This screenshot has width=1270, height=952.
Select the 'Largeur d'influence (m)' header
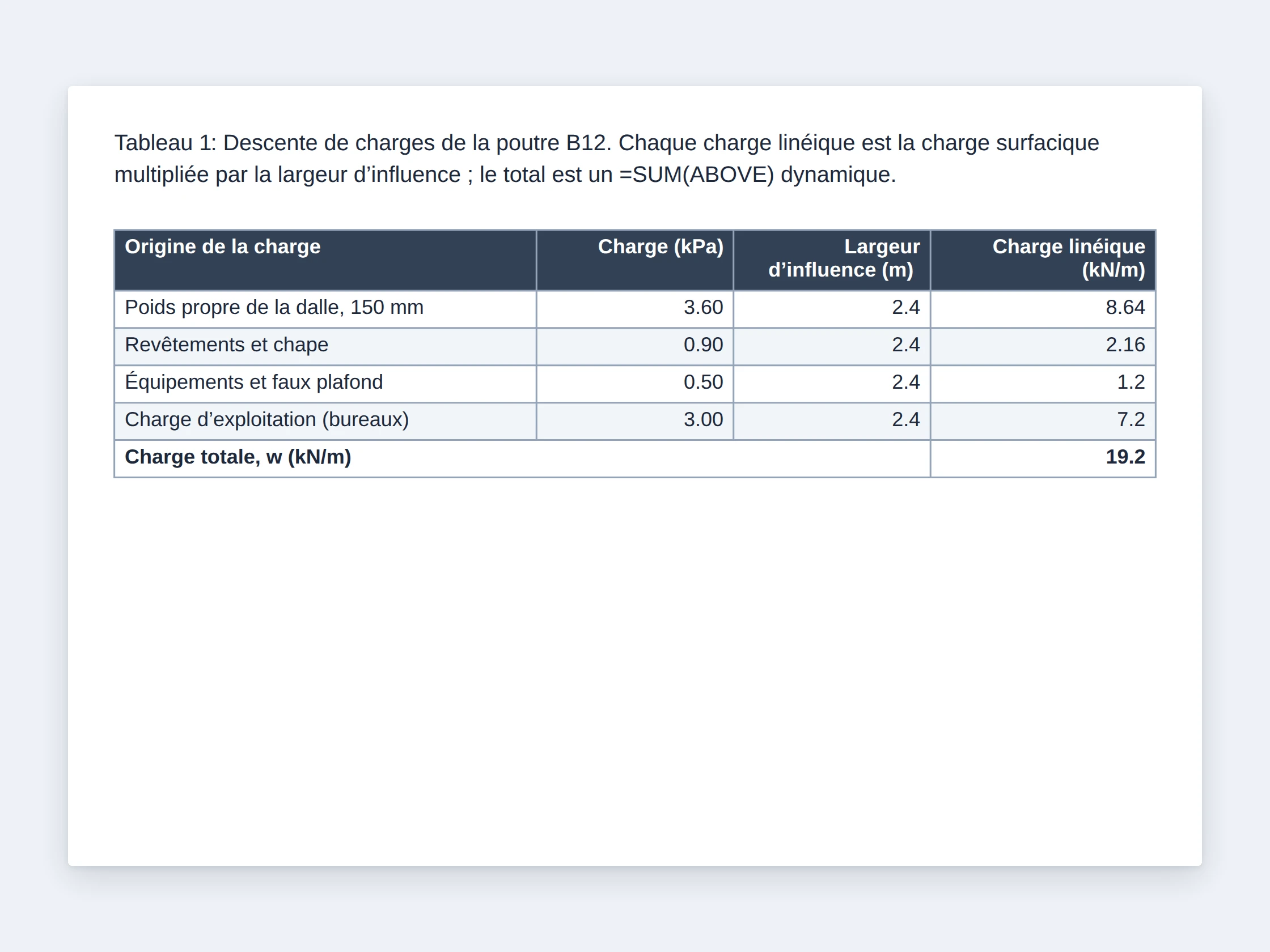[832, 260]
